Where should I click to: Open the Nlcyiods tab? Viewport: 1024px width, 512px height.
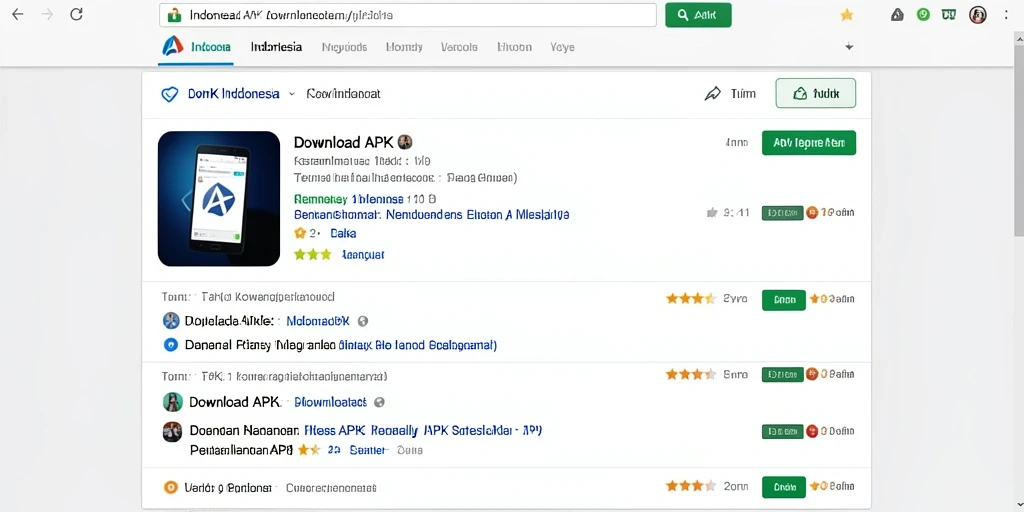344,47
